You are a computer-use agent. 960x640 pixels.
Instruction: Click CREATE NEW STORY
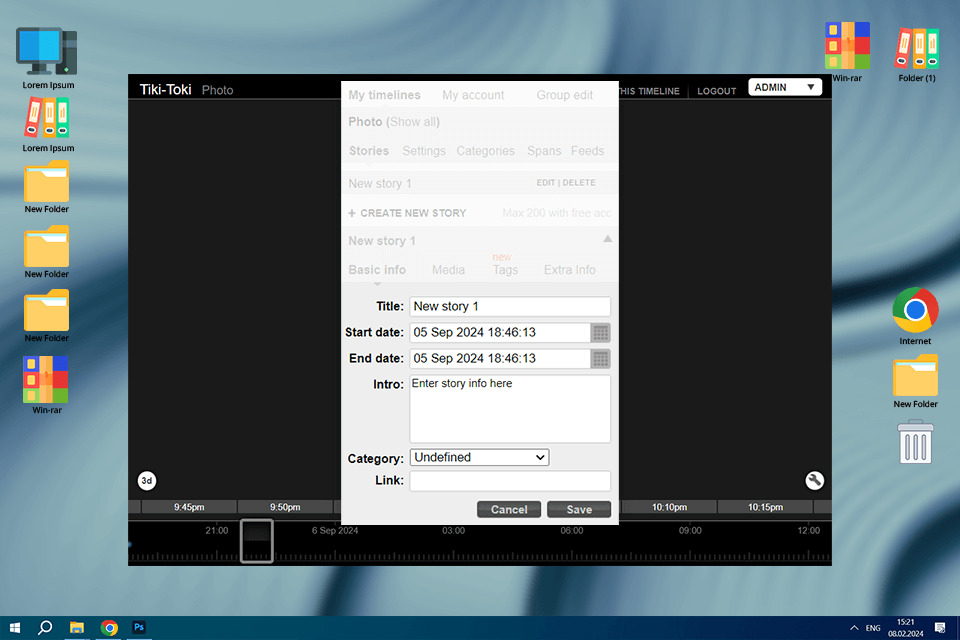407,213
